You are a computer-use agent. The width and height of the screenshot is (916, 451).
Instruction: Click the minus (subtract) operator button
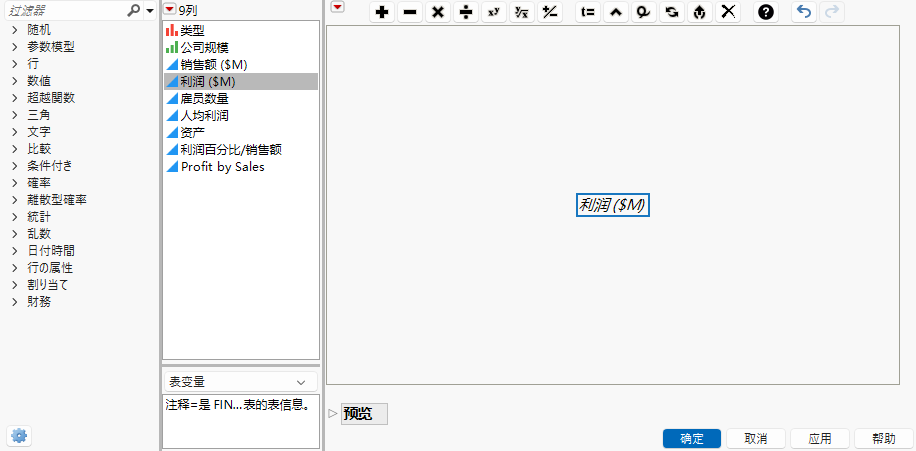410,12
